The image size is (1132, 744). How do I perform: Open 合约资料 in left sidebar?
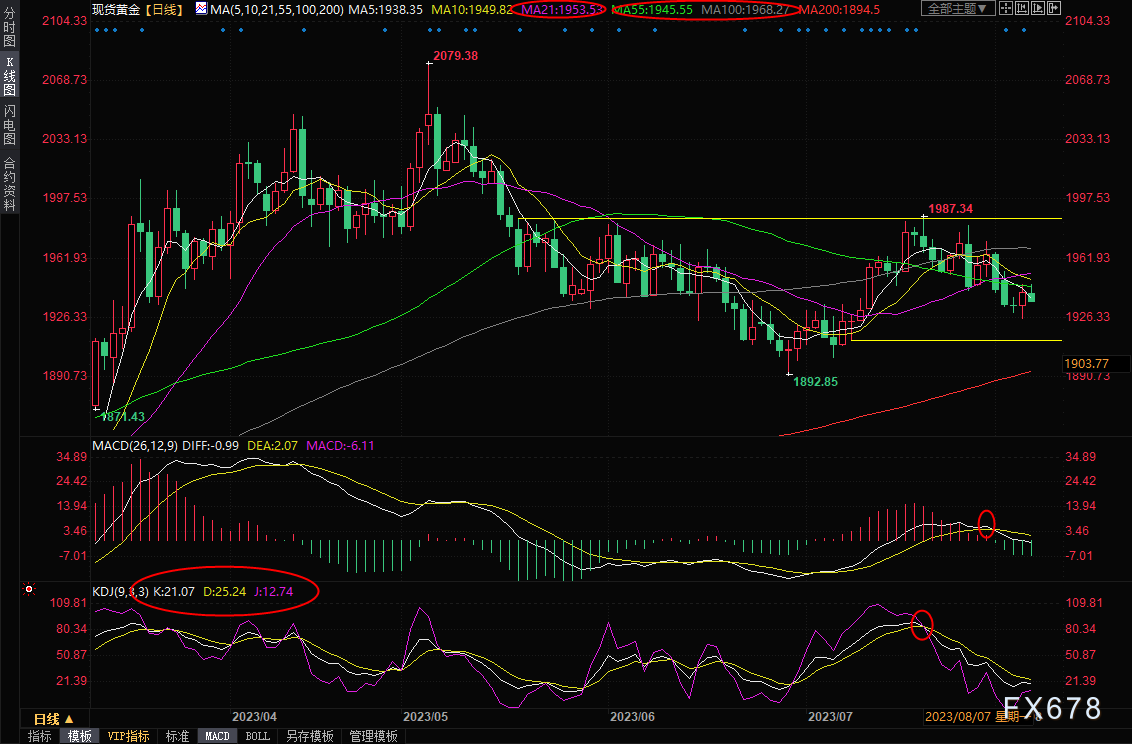tap(9, 183)
